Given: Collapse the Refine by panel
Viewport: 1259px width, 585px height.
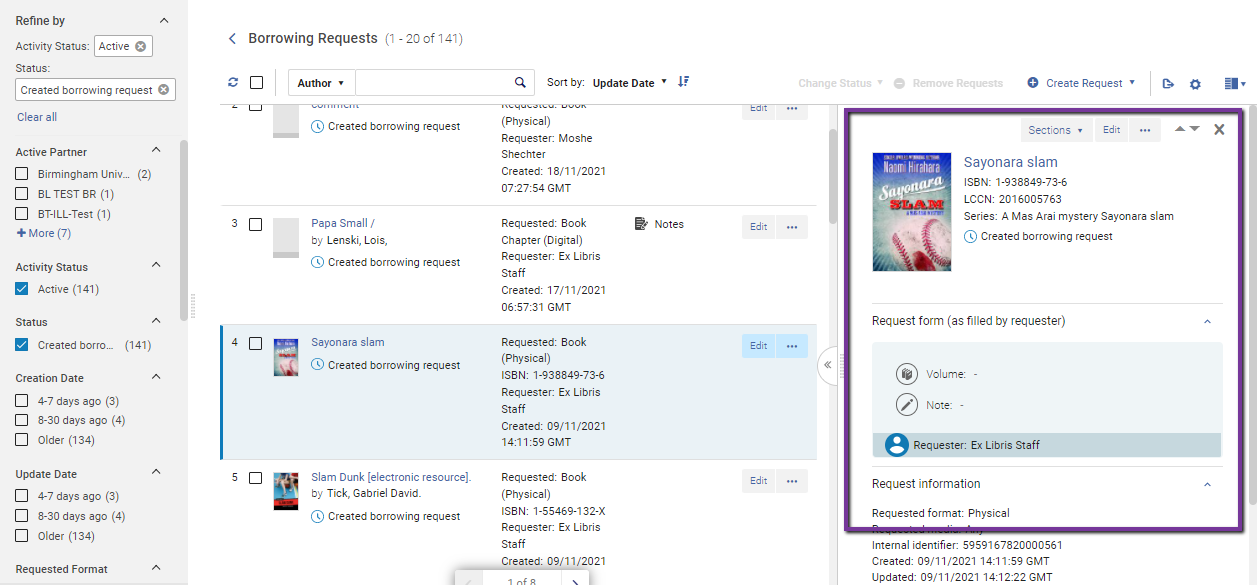Looking at the screenshot, I should pos(164,21).
